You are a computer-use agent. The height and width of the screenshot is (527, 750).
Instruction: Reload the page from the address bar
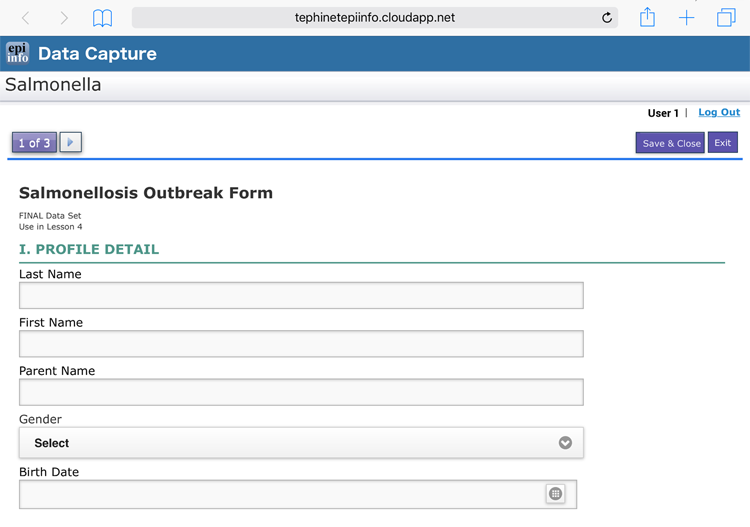[606, 18]
